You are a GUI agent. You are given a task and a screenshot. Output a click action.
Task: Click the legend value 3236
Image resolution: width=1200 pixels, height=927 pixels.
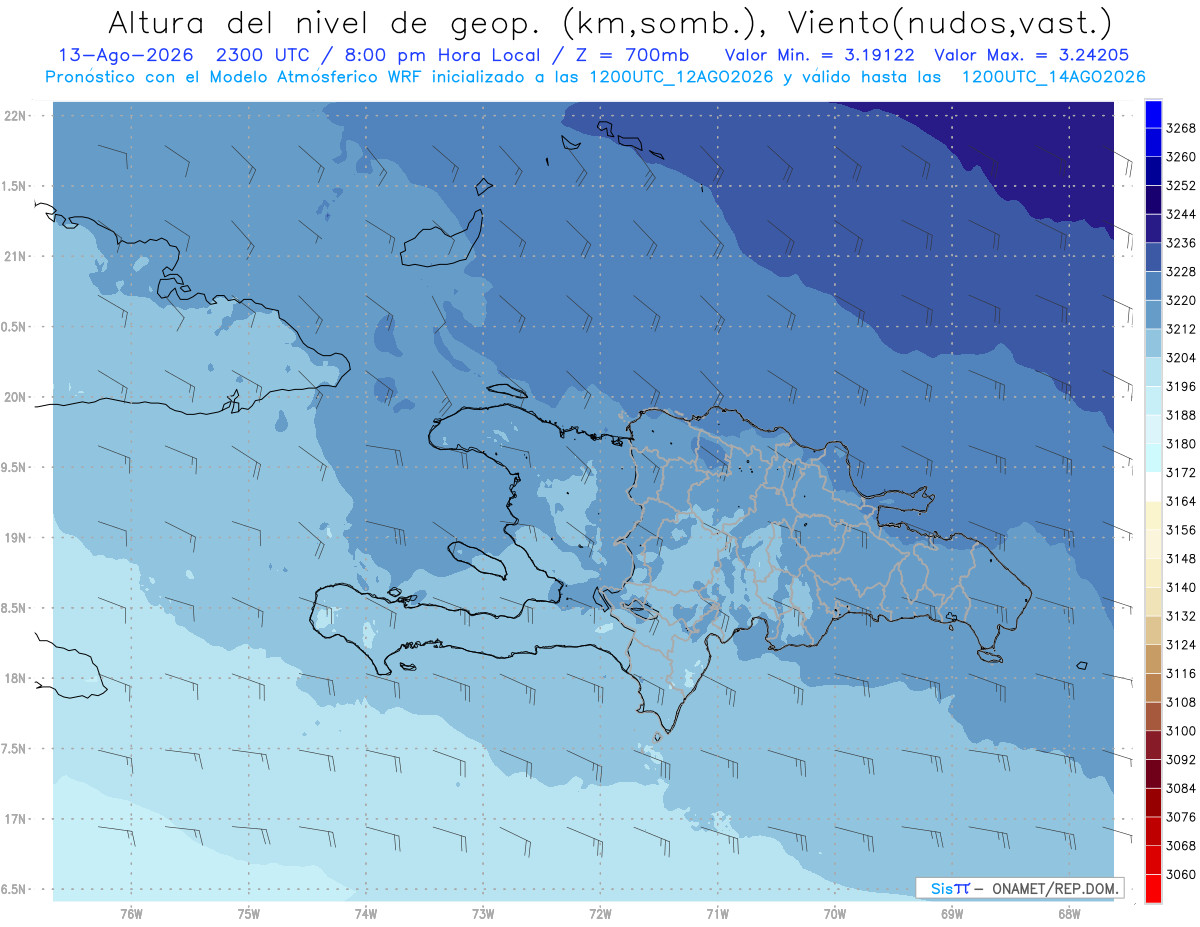click(x=1181, y=243)
